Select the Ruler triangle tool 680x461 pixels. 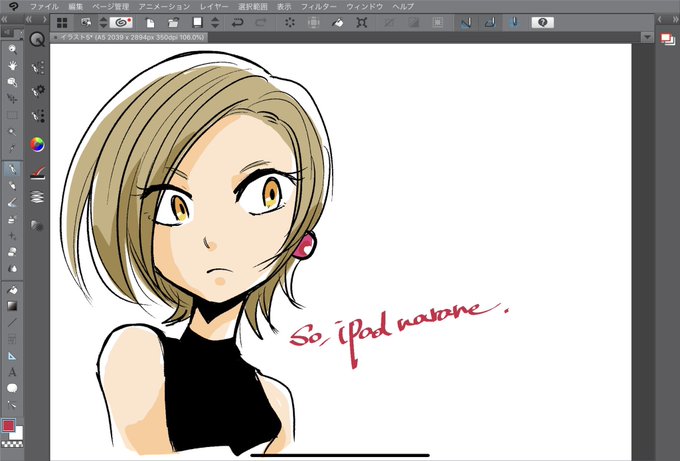pos(12,356)
